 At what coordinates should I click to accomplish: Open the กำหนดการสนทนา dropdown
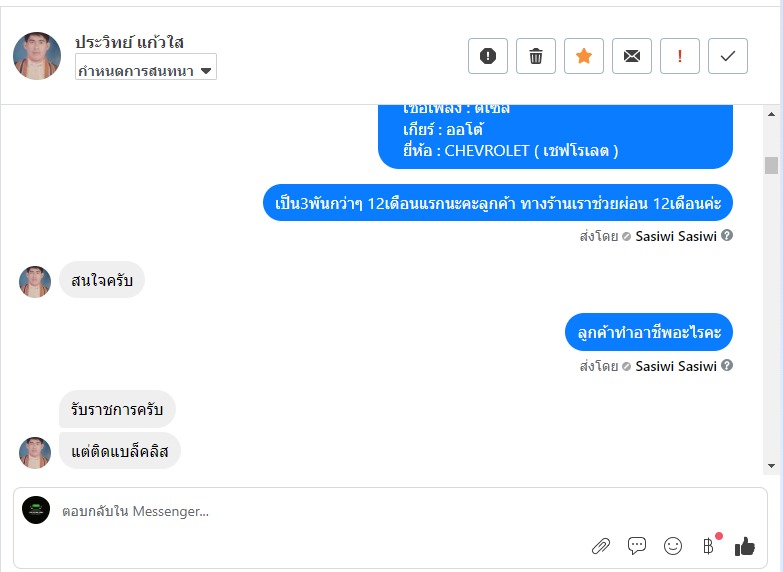click(x=145, y=70)
